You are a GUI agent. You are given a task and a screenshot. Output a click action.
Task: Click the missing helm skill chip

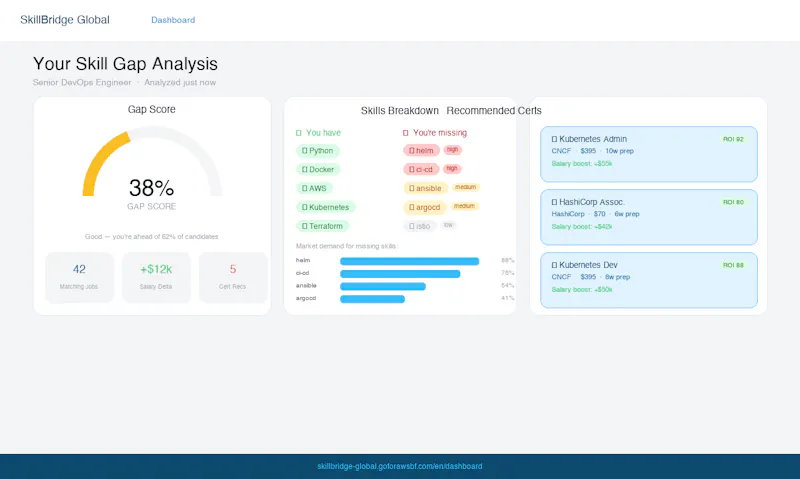421,150
